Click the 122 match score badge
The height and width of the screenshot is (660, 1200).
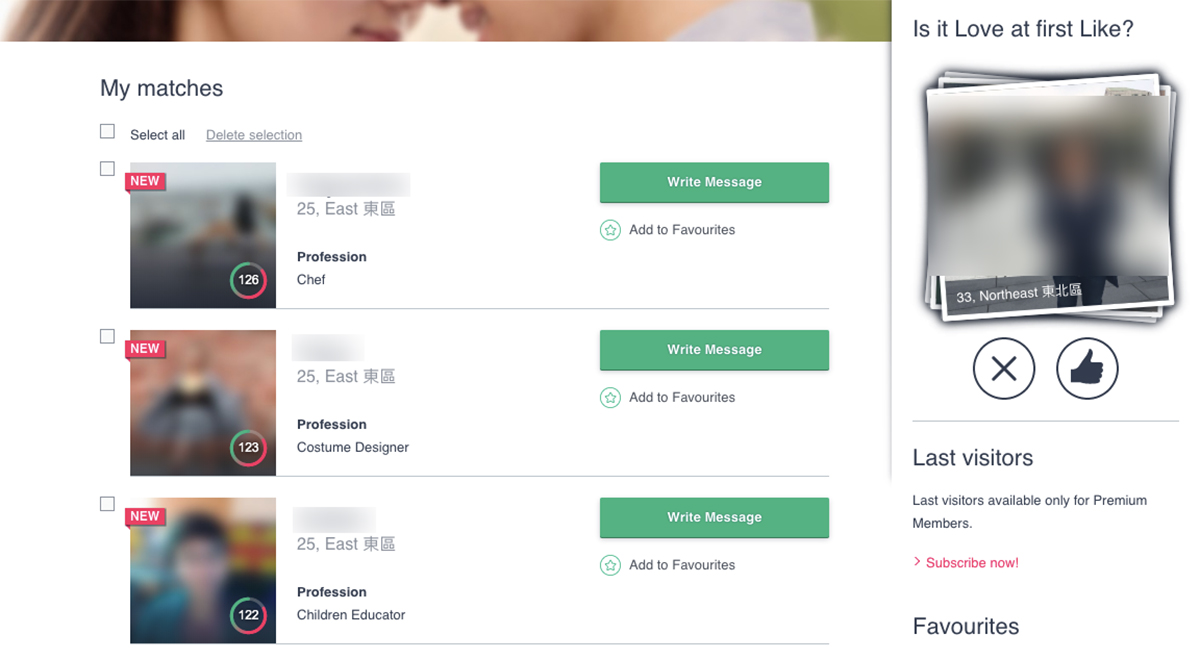(248, 615)
